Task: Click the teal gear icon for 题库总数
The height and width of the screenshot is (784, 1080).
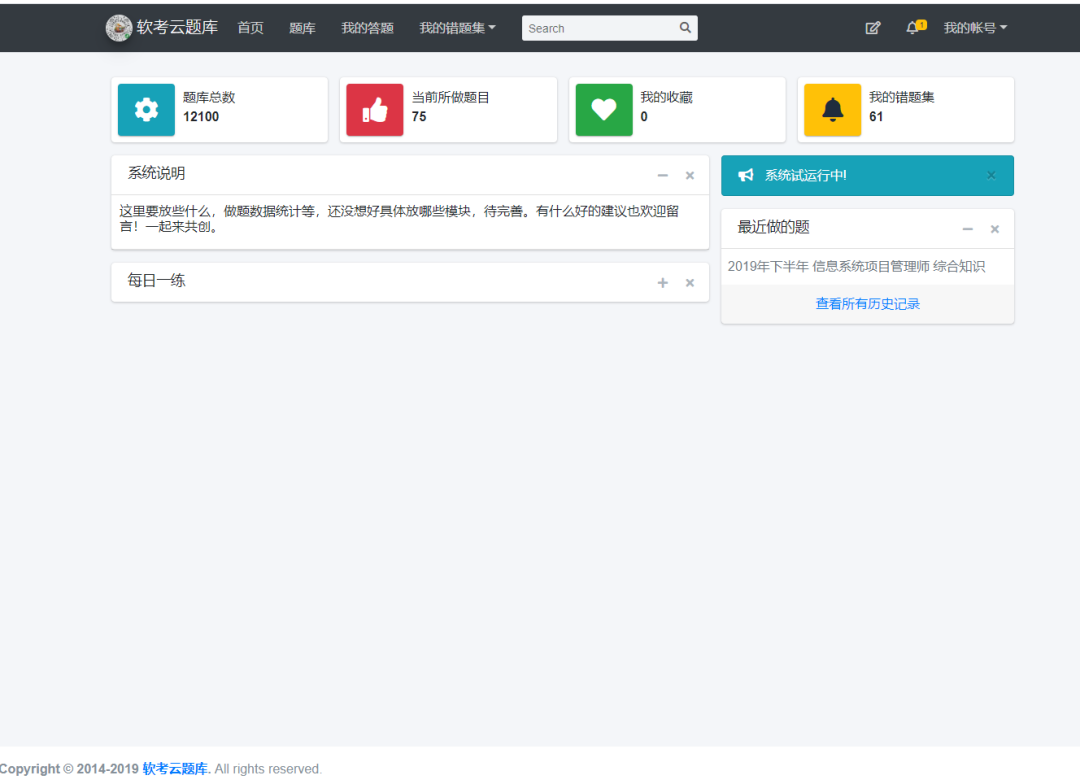Action: click(x=146, y=110)
